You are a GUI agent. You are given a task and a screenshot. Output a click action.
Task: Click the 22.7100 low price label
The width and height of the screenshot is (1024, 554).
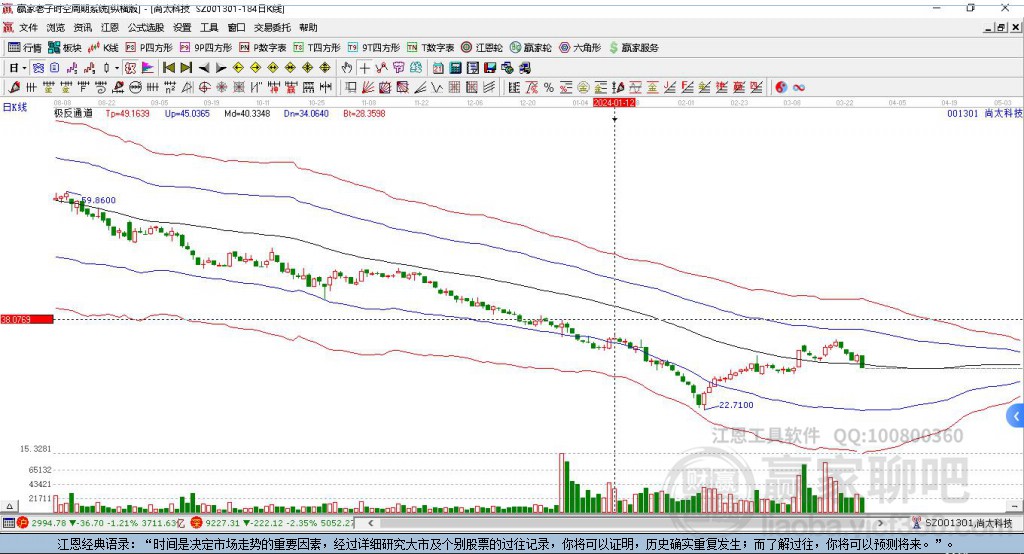[736, 405]
